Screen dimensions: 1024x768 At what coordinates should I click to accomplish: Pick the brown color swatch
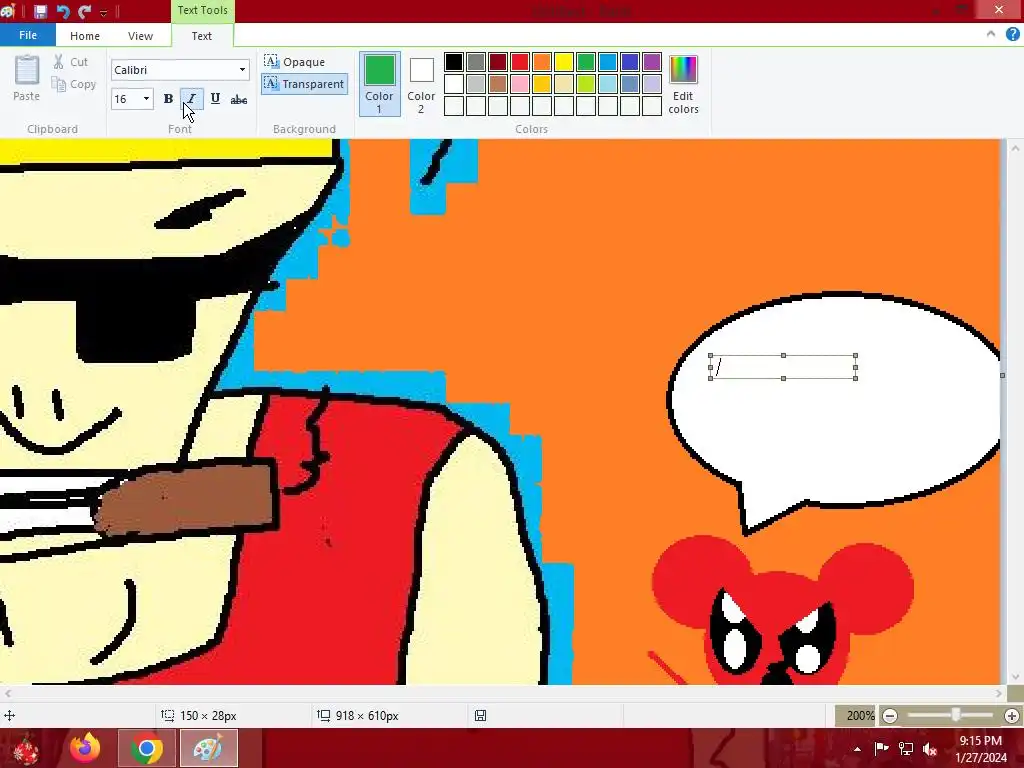pos(498,84)
